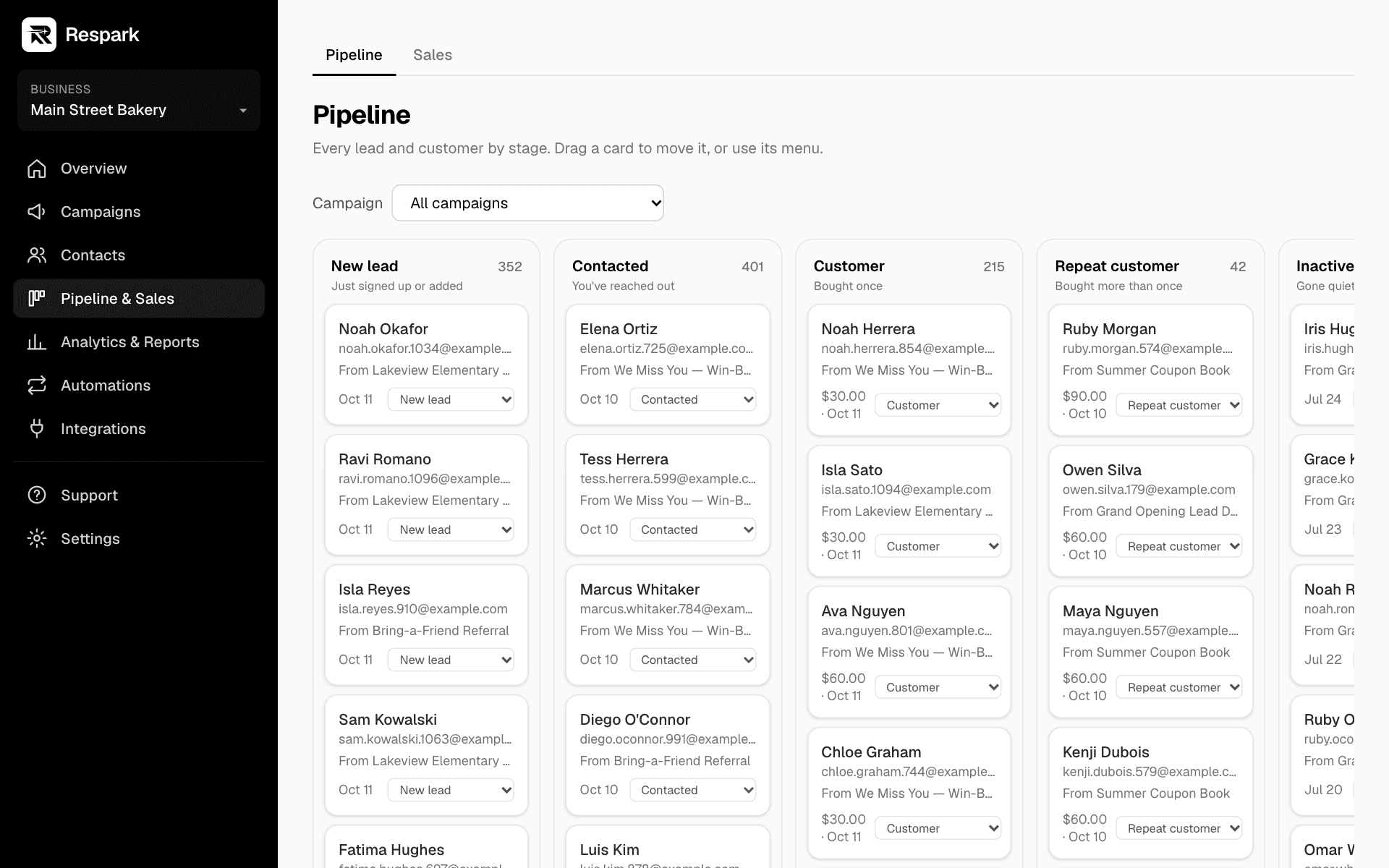
Task: Click the Overview home icon
Action: coord(37,169)
